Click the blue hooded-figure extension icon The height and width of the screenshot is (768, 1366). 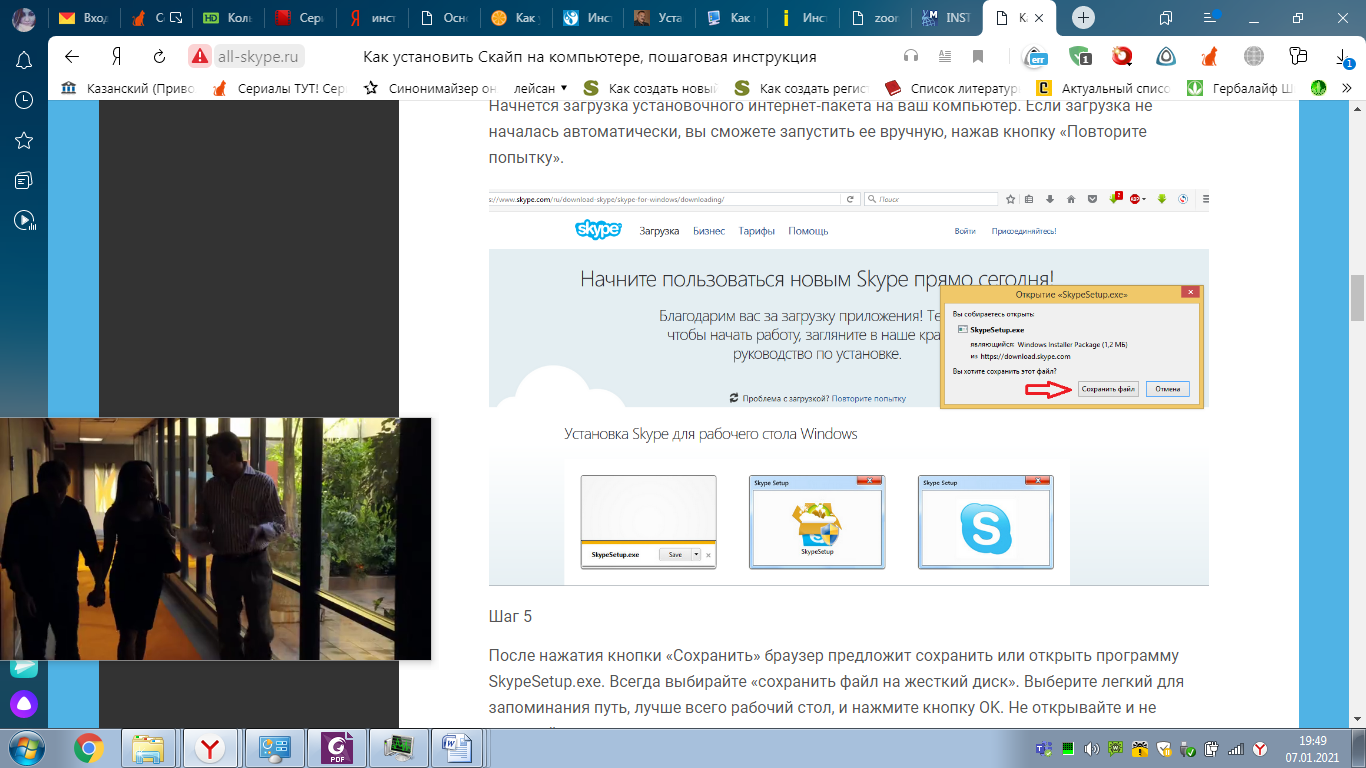pos(1166,56)
